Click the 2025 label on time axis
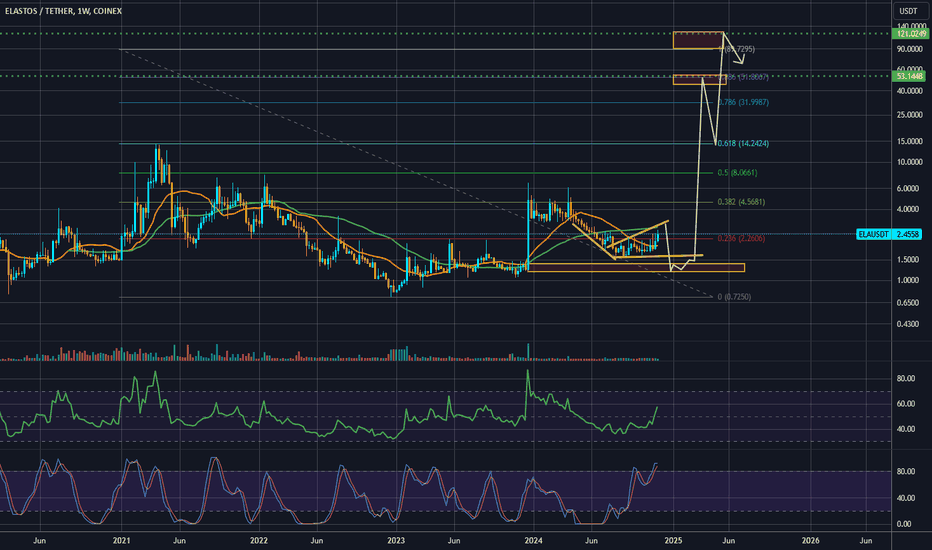The width and height of the screenshot is (932, 550). tap(673, 540)
